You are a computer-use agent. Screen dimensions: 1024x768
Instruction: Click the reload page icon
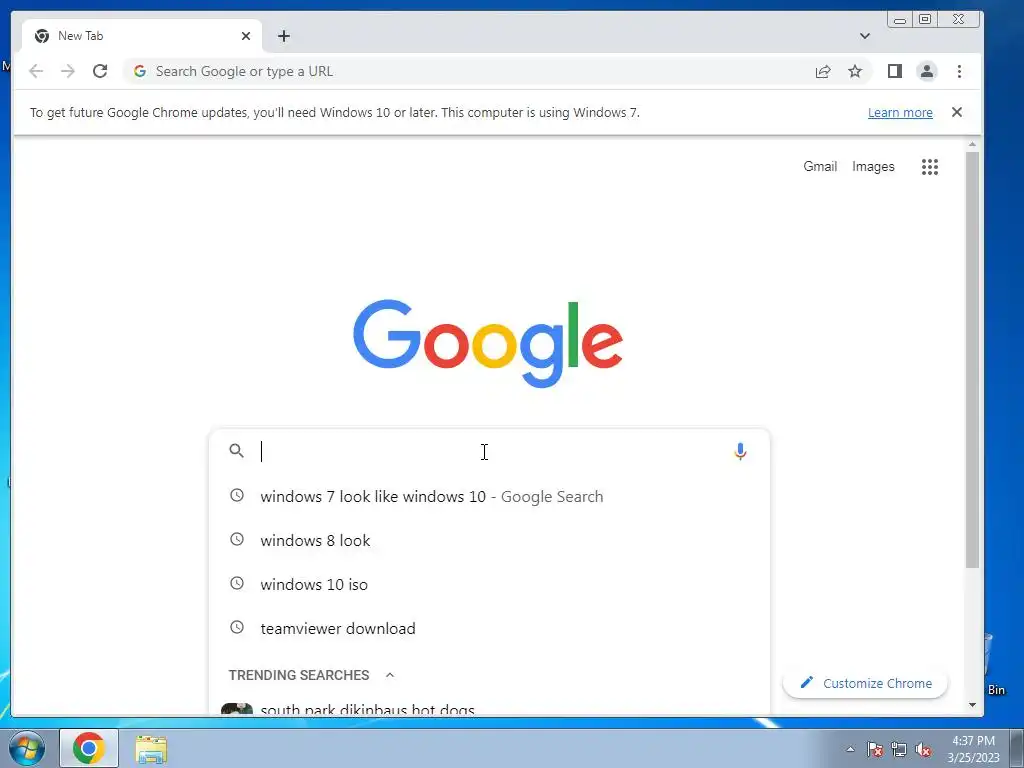(x=100, y=71)
